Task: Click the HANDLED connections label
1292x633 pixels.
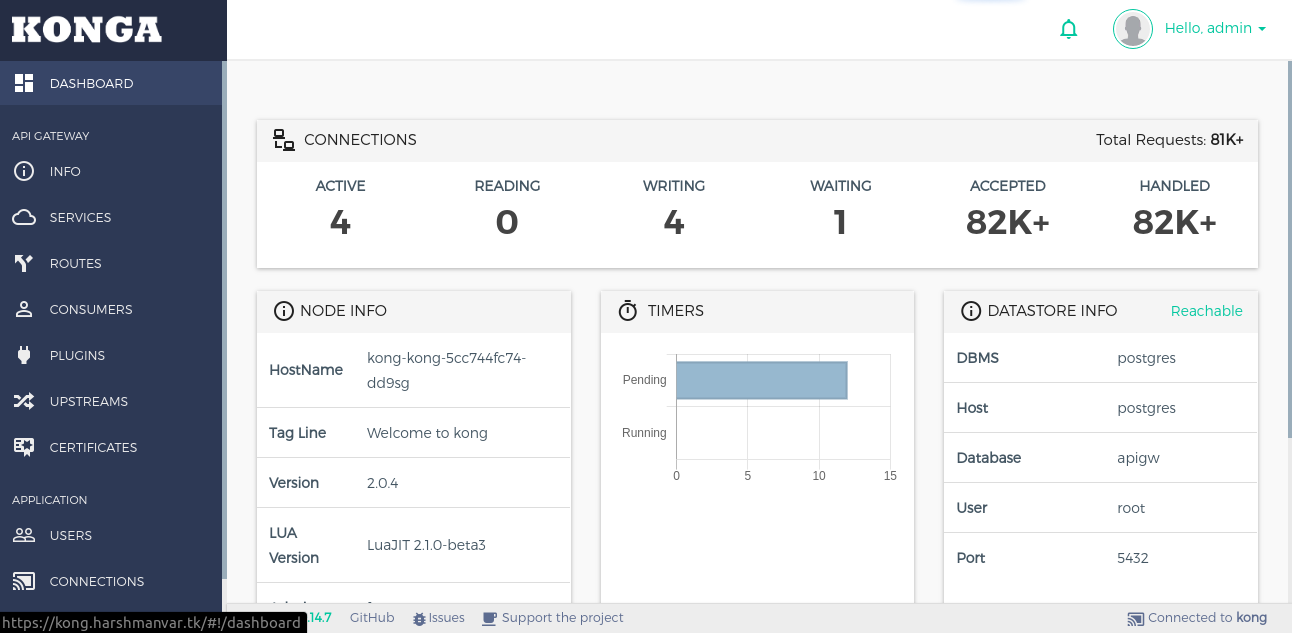Action: (1175, 186)
